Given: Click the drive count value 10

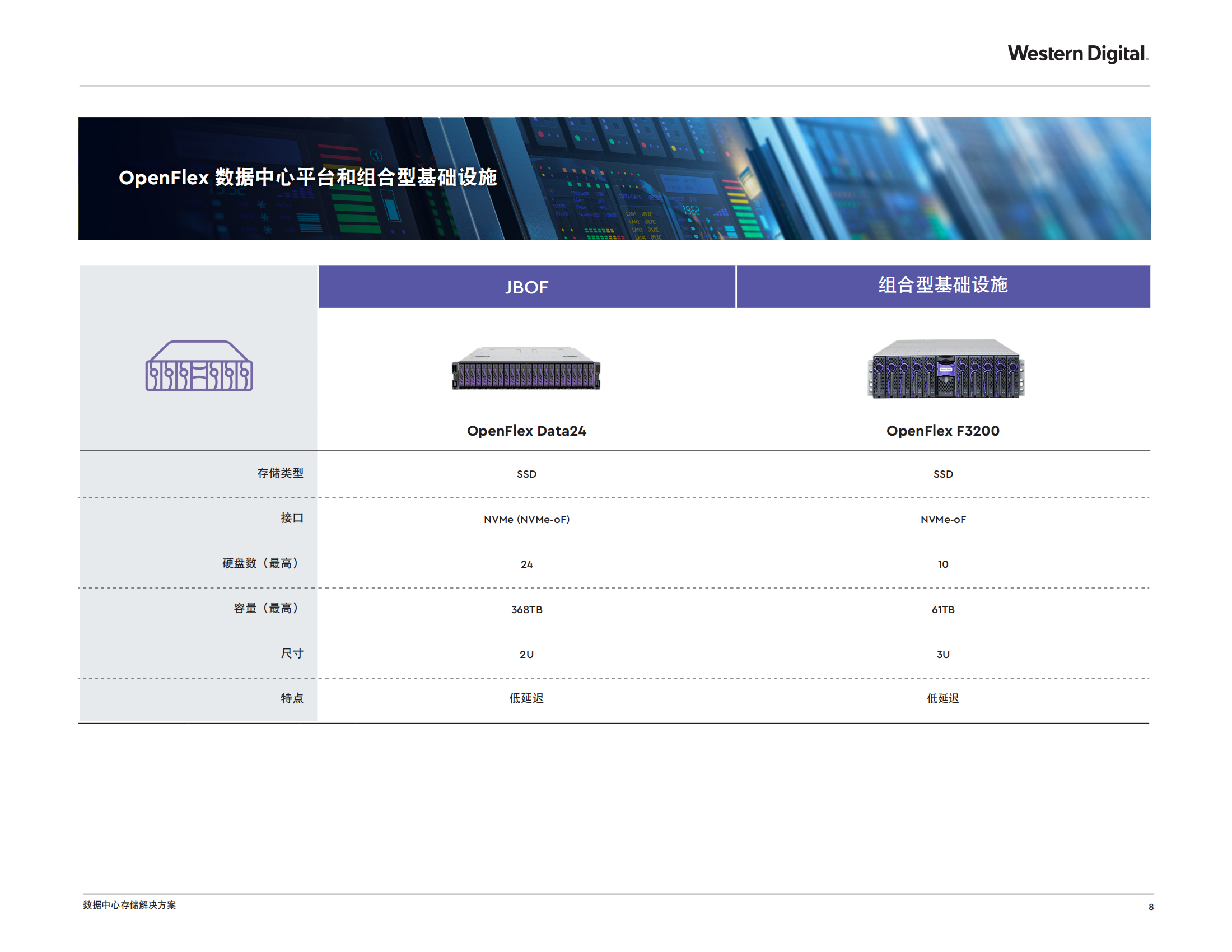Looking at the screenshot, I should click(943, 564).
